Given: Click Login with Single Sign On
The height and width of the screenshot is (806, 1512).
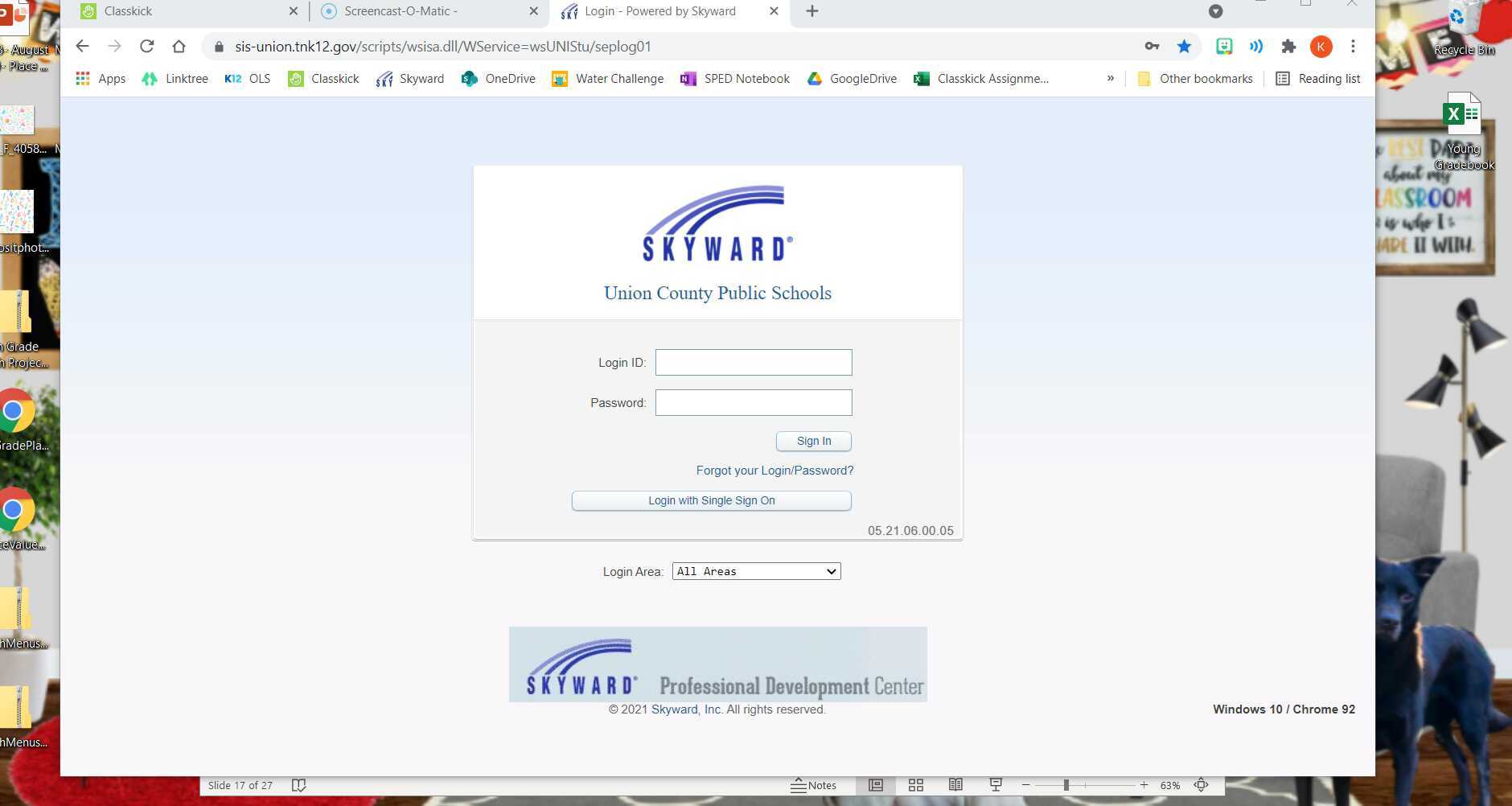Looking at the screenshot, I should pyautogui.click(x=712, y=500).
